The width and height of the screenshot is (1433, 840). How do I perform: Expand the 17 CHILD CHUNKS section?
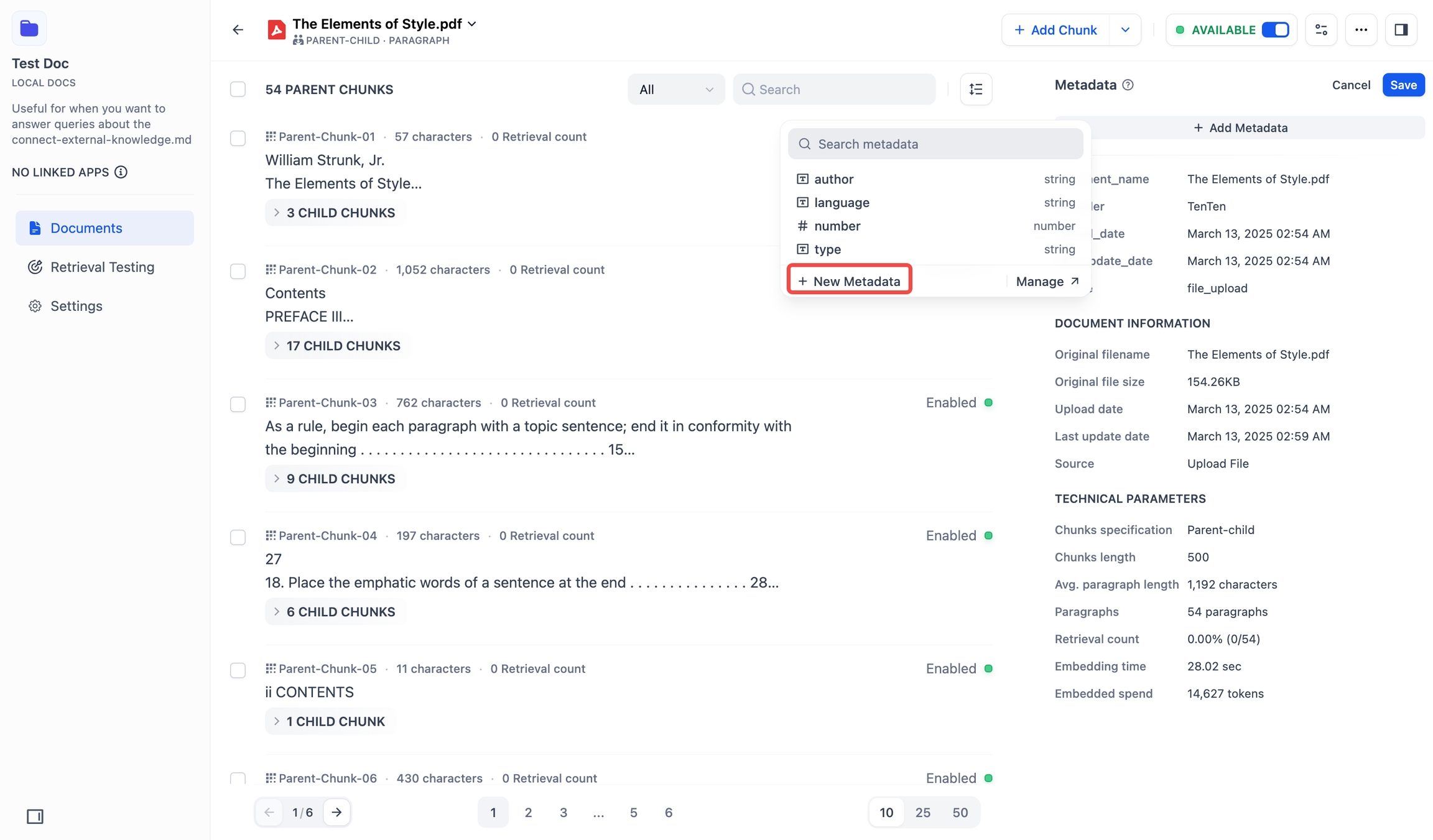click(x=337, y=346)
